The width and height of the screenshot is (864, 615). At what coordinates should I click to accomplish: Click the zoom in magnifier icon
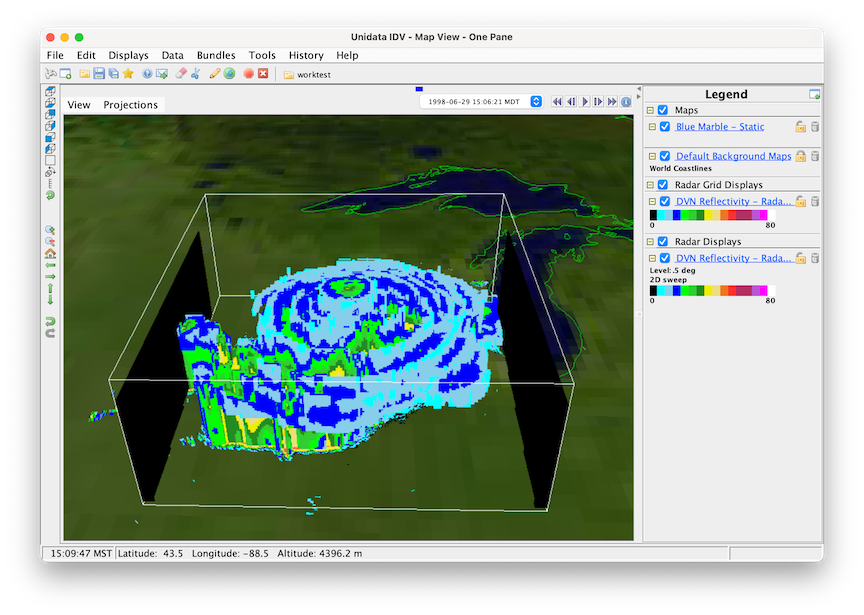(50, 230)
